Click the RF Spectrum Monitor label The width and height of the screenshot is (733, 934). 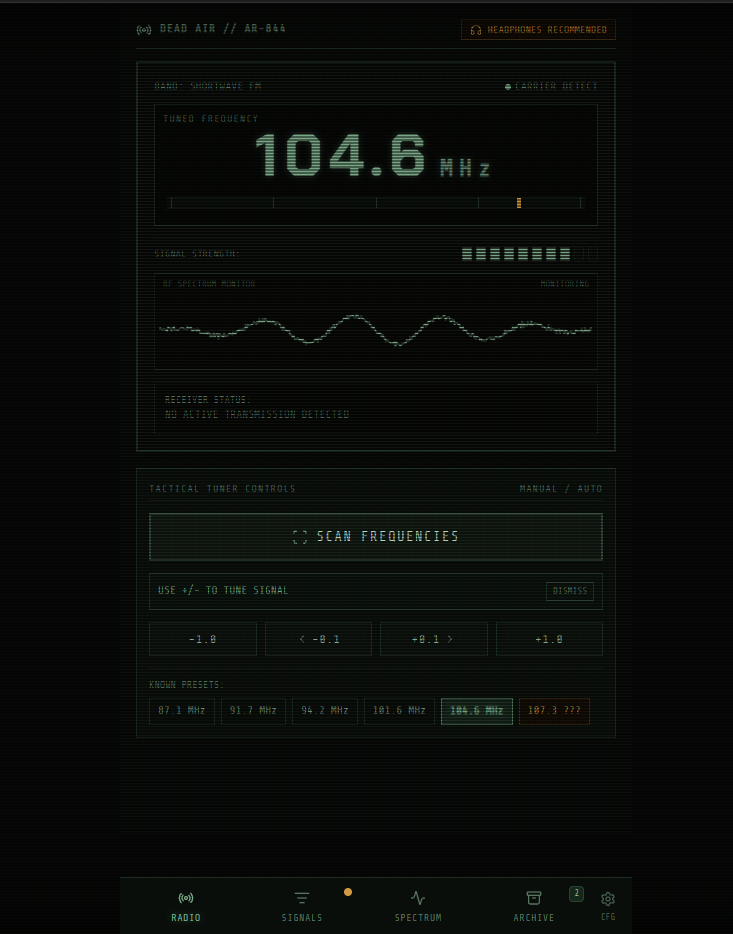209,284
